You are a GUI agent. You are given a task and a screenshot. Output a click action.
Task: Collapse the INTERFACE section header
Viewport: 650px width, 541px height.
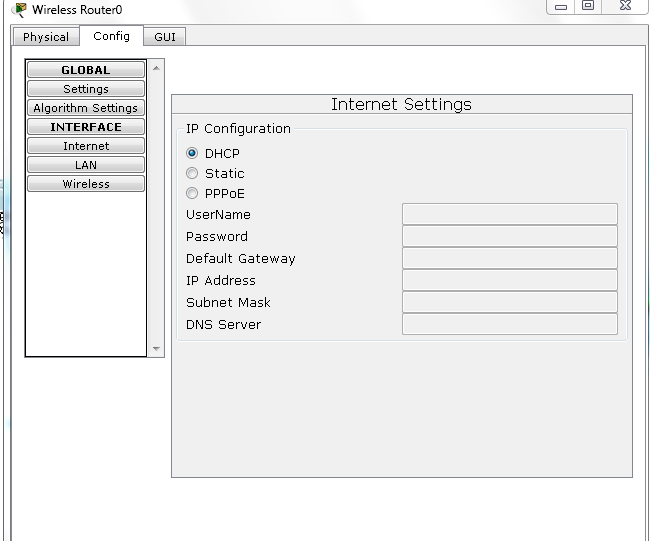pos(86,127)
